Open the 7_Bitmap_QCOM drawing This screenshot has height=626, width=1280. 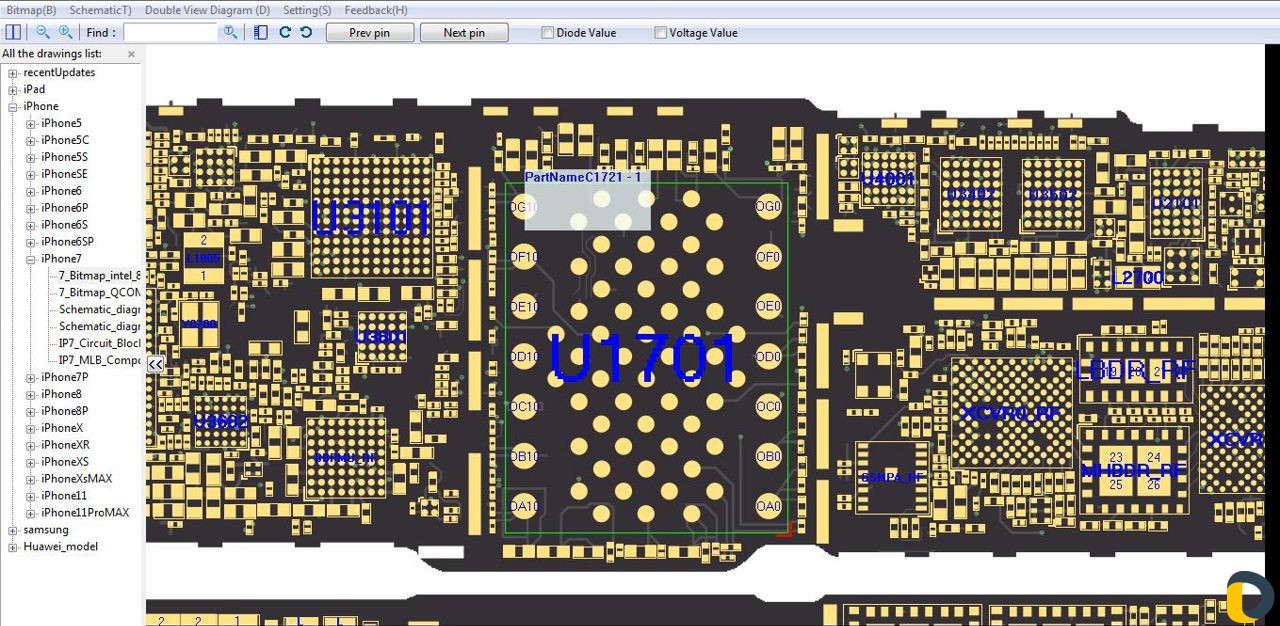[100, 293]
